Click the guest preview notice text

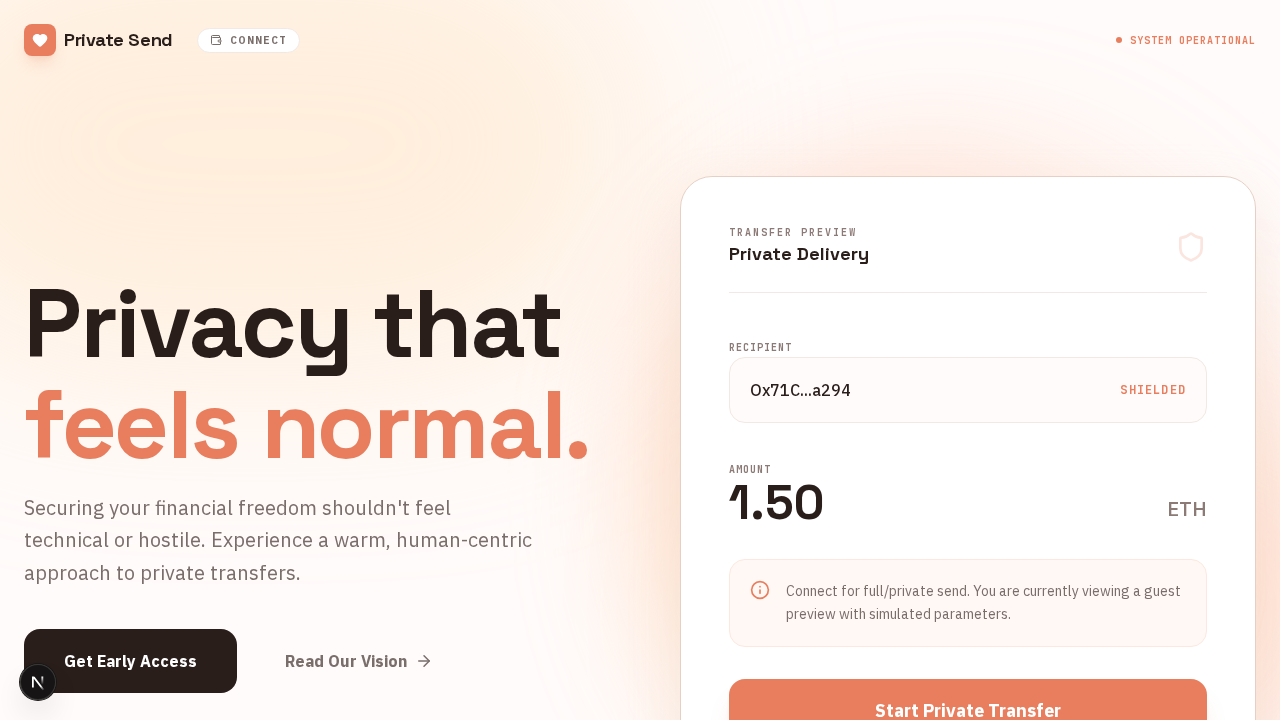click(983, 602)
